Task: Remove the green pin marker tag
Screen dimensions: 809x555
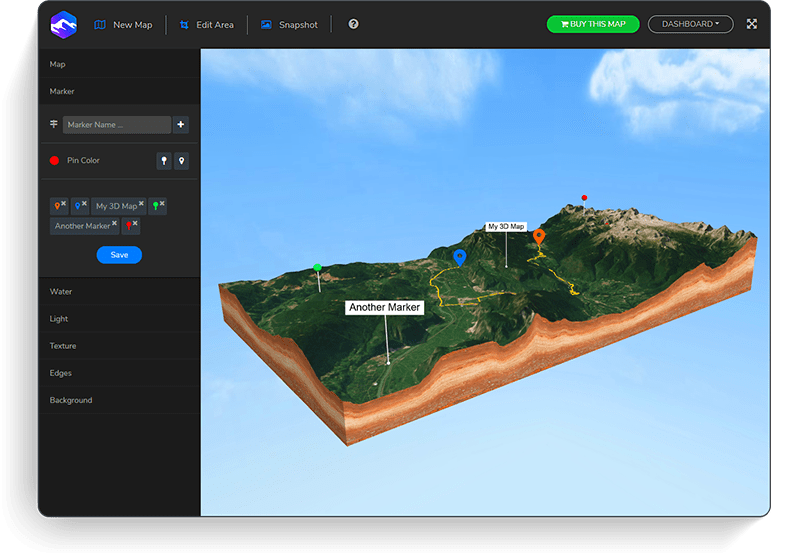Action: click(162, 203)
